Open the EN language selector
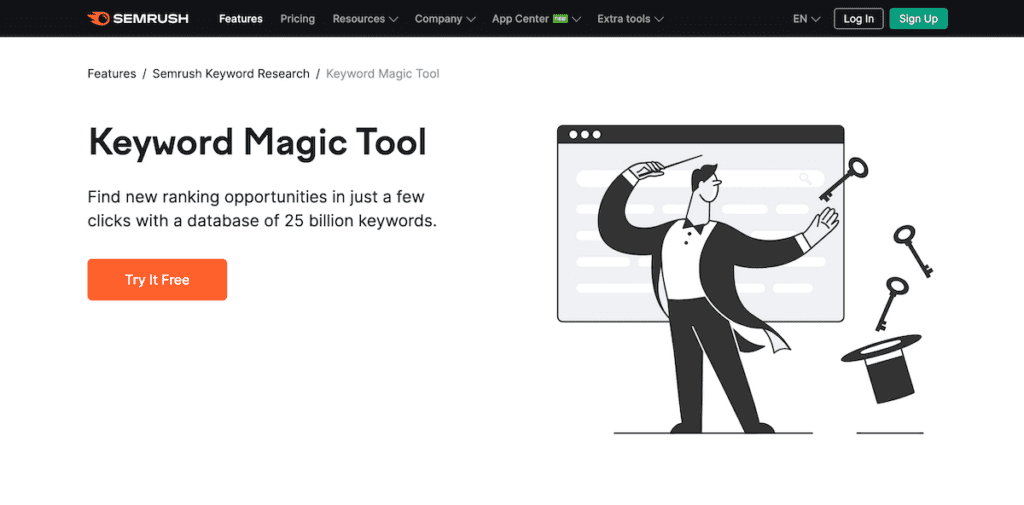 pyautogui.click(x=807, y=19)
